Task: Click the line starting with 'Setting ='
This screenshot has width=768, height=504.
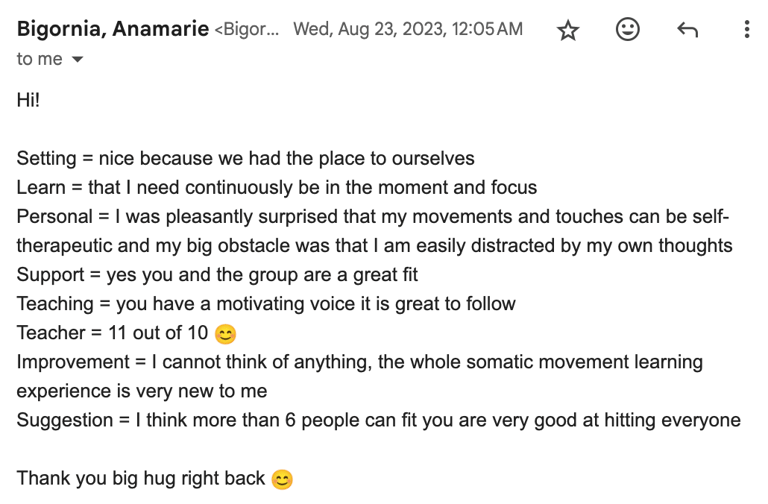Action: click(x=245, y=159)
